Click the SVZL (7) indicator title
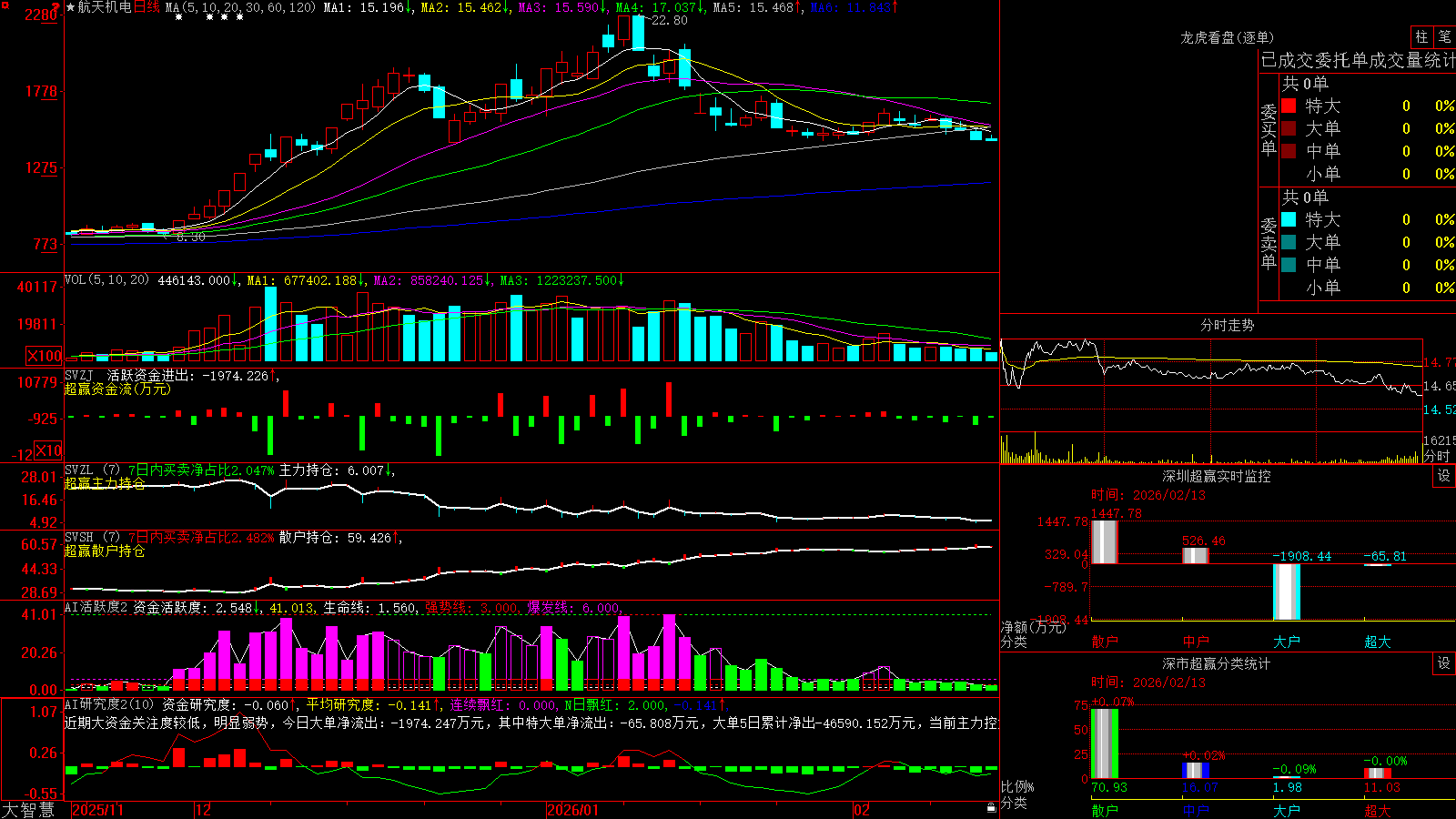This screenshot has height=819, width=1456. [x=93, y=470]
